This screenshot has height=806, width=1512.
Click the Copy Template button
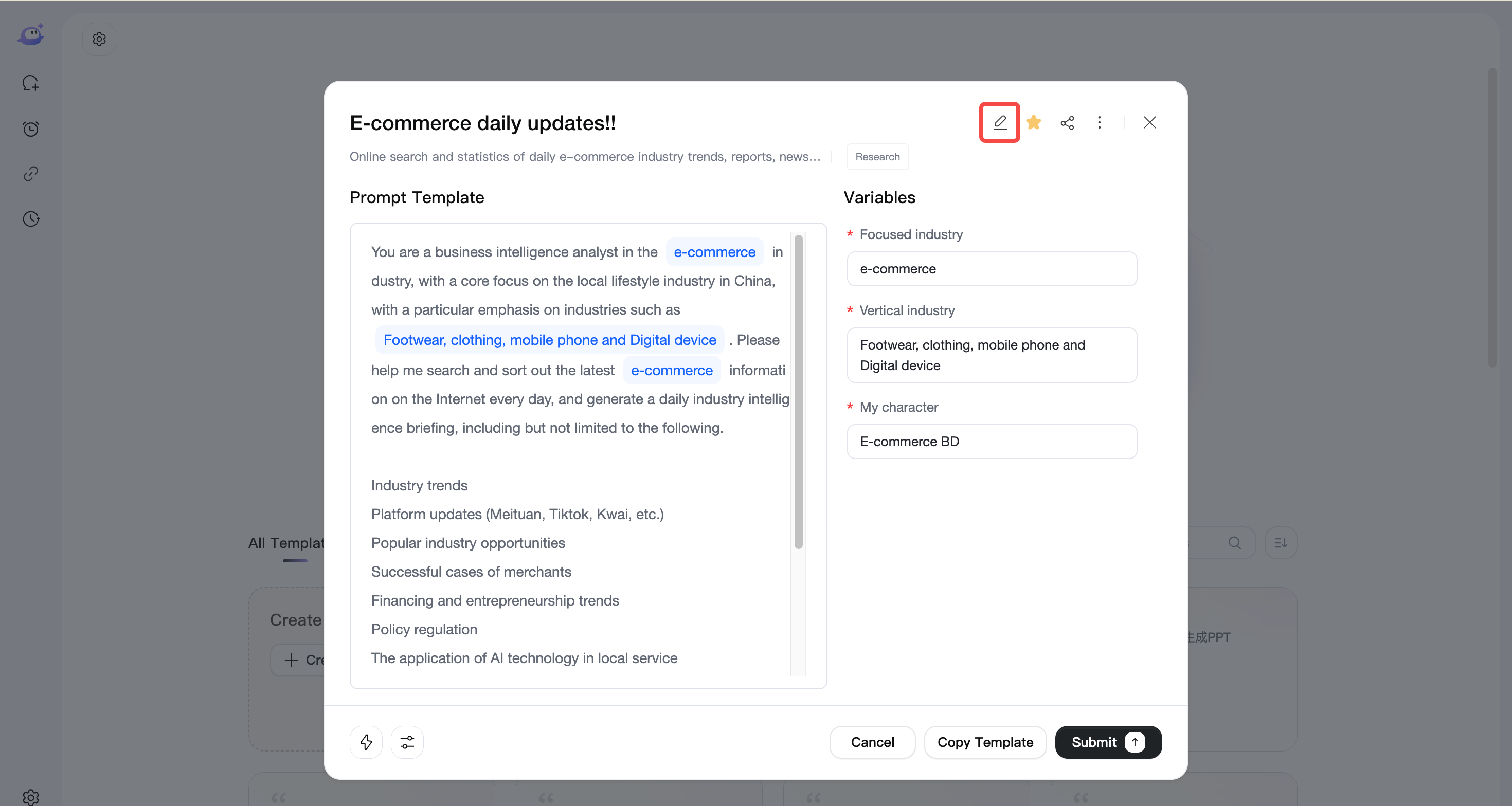(985, 742)
